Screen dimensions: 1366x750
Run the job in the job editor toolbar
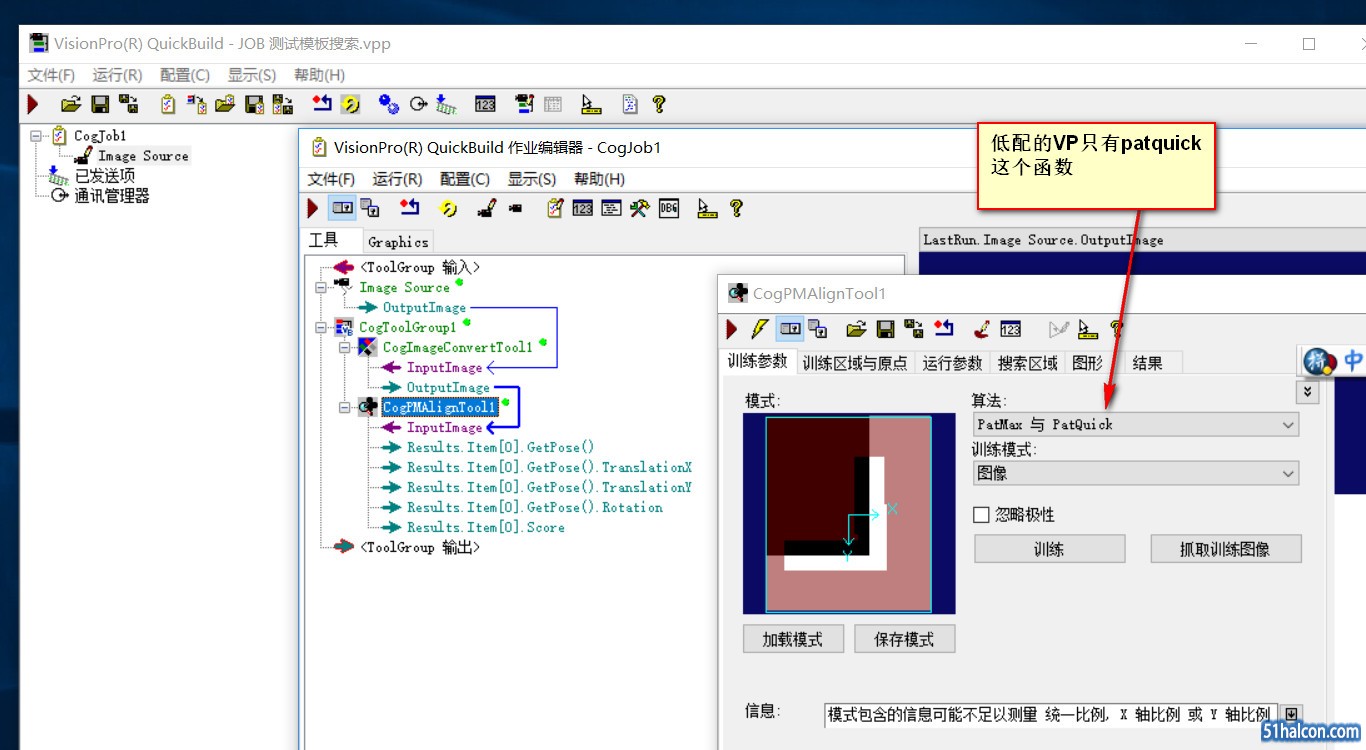[x=313, y=208]
